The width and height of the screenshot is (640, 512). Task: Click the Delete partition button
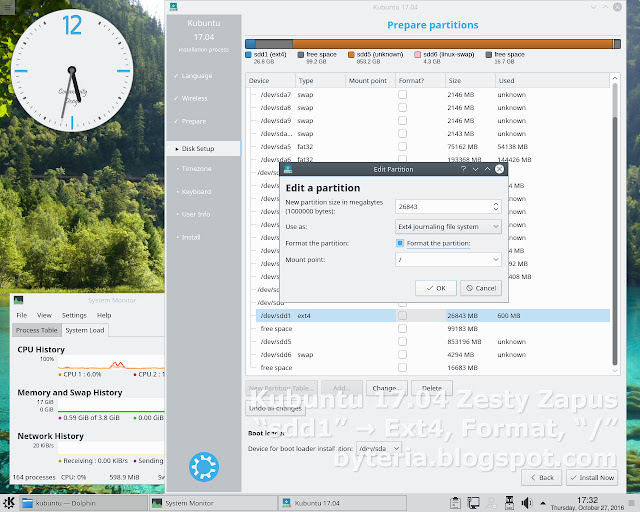coord(432,388)
